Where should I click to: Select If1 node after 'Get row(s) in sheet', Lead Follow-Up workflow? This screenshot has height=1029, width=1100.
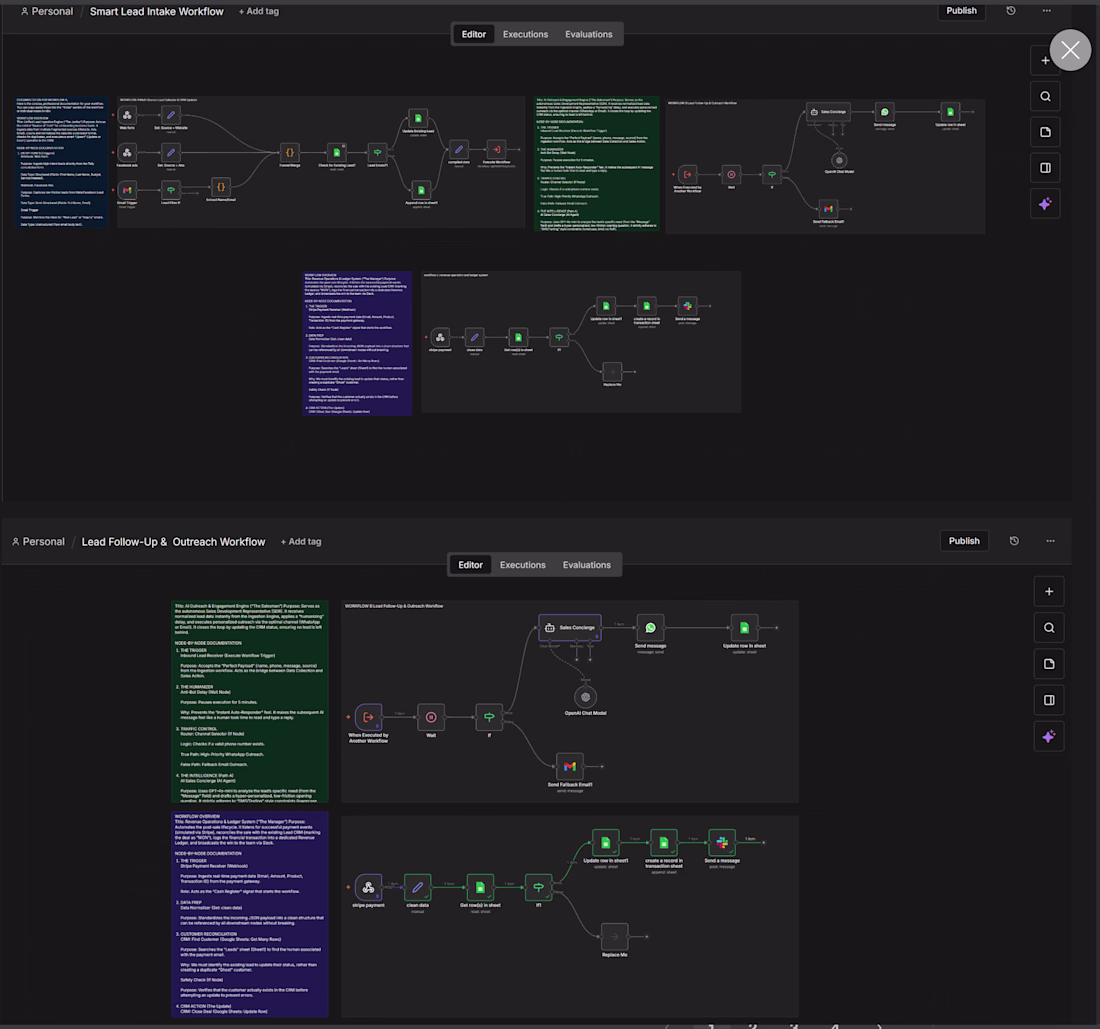click(x=538, y=888)
